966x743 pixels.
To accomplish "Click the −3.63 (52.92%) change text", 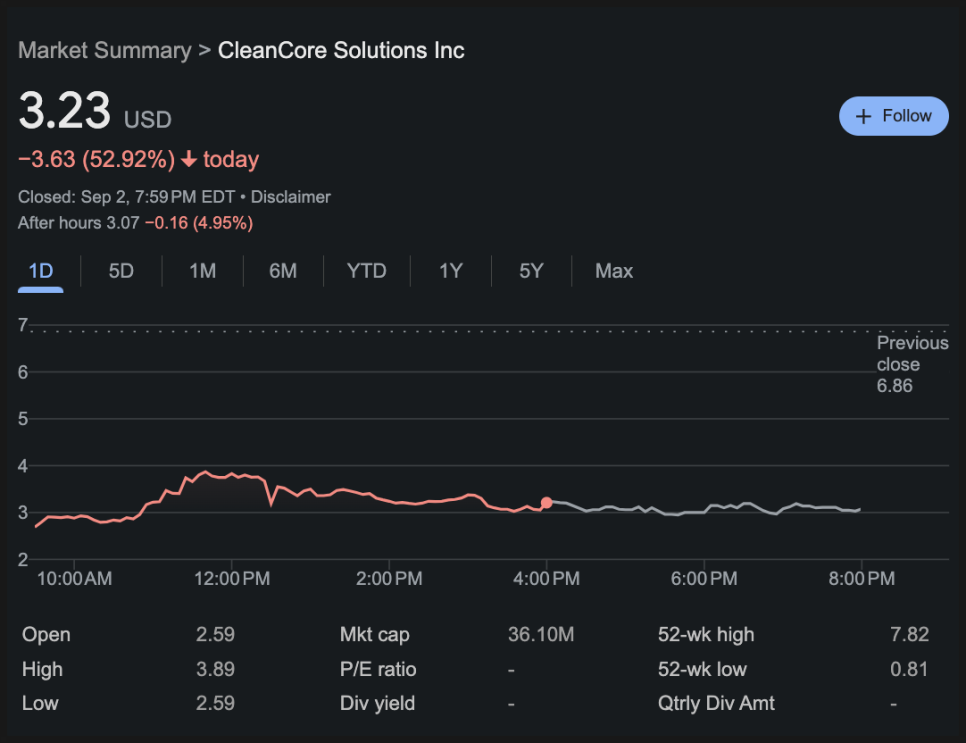I will [97, 160].
